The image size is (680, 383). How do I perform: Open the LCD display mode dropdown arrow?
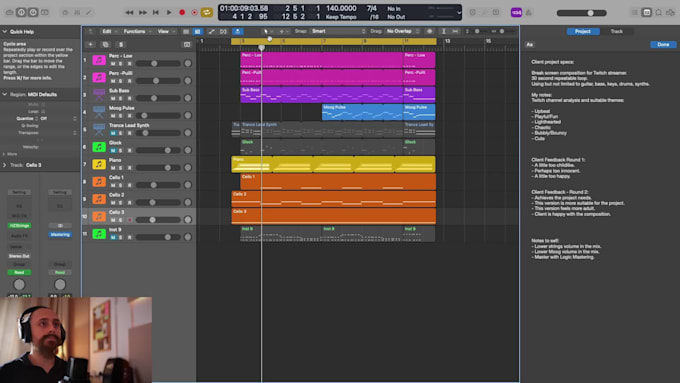[x=459, y=13]
